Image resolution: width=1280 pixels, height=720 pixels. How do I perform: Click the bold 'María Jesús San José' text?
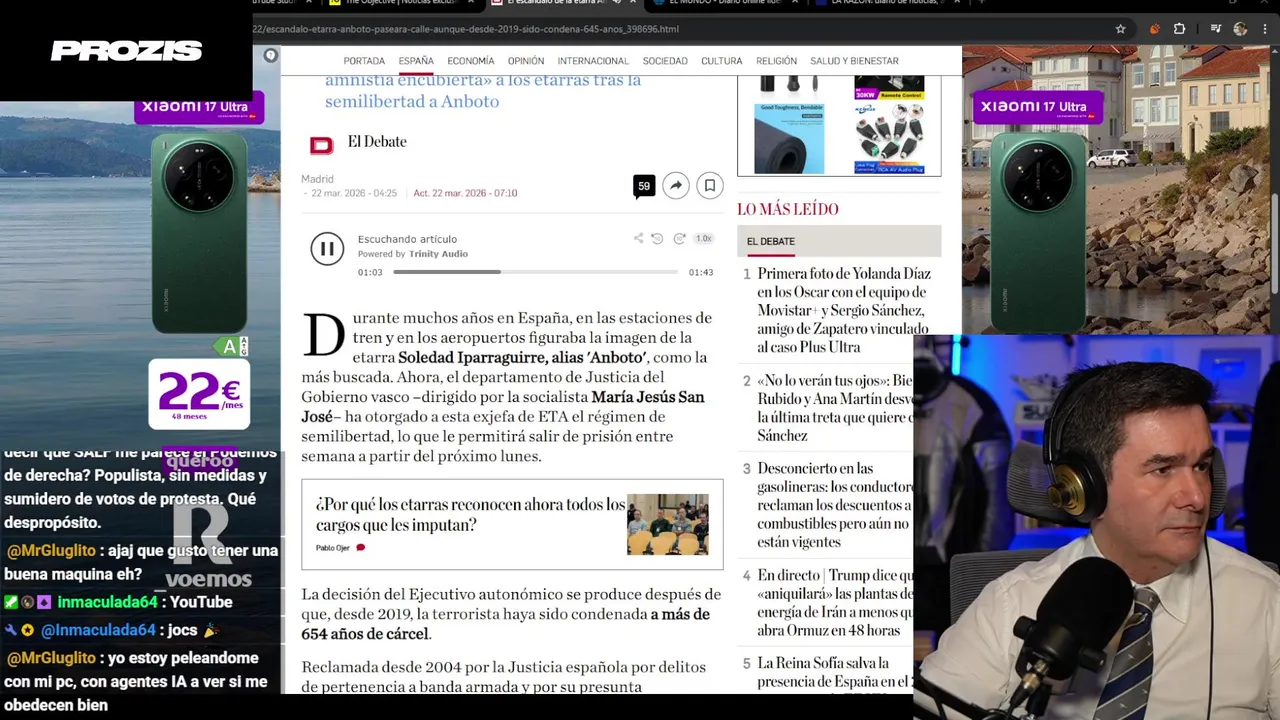coord(504,406)
